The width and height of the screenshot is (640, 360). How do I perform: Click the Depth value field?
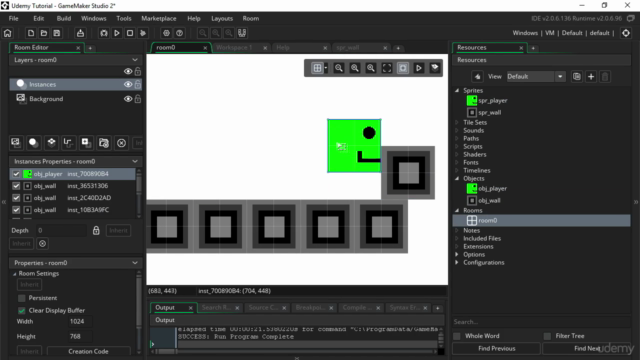[61, 231]
